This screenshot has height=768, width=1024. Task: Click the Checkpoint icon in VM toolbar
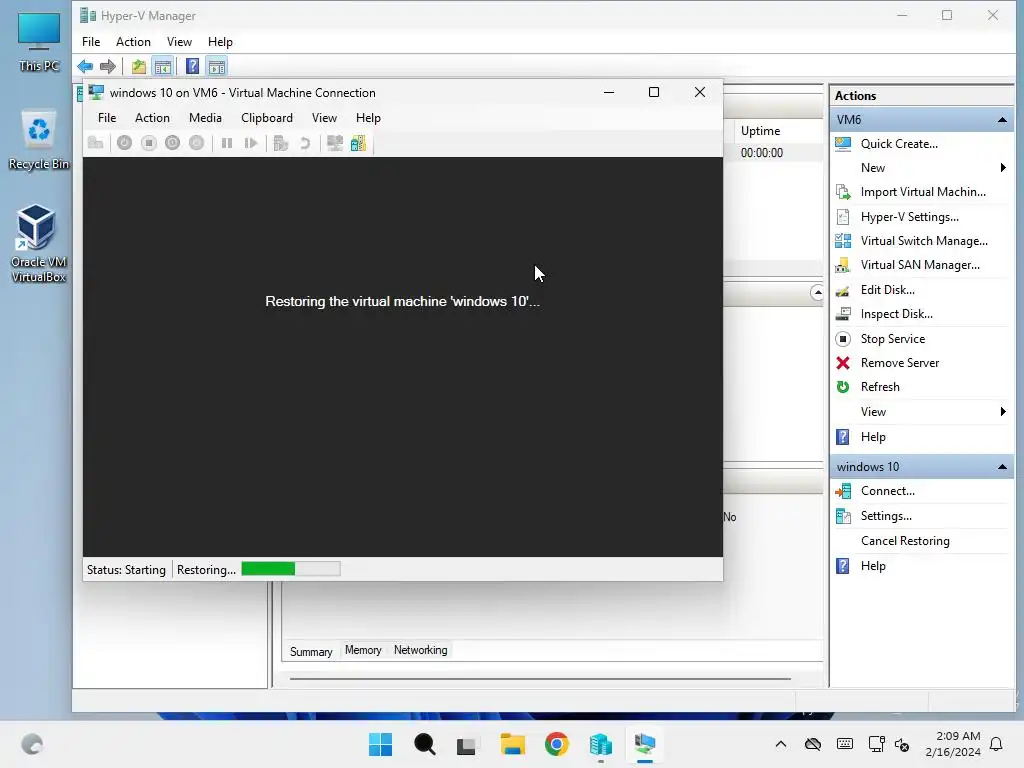(281, 143)
